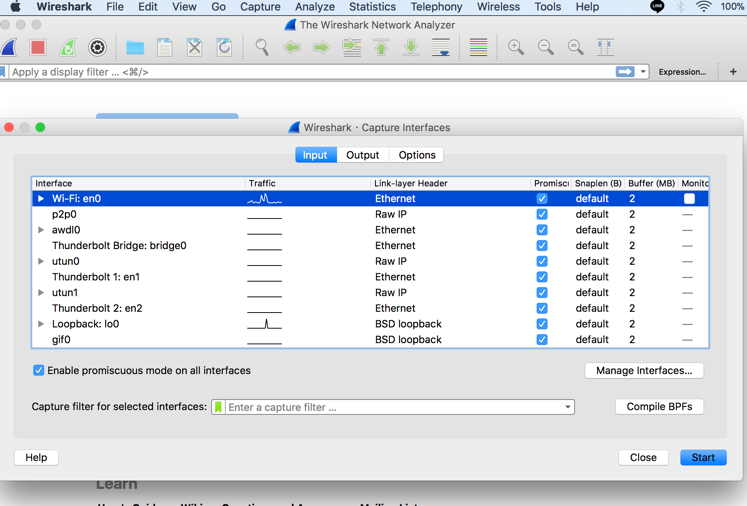Toggle promiscuous checkbox for Thunderbolt Bridge: bridge0
747x506 pixels.
click(x=542, y=246)
